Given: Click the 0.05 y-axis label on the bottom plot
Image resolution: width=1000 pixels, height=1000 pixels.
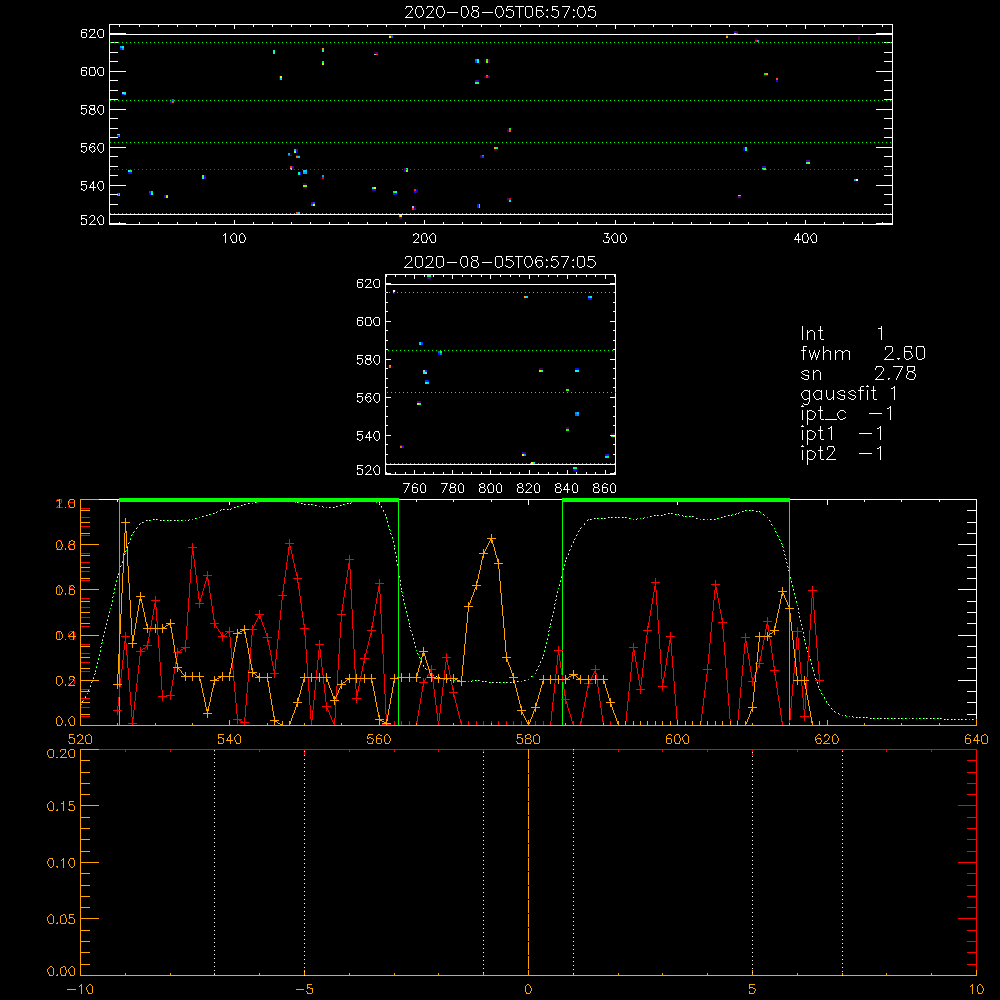Looking at the screenshot, I should (x=61, y=919).
